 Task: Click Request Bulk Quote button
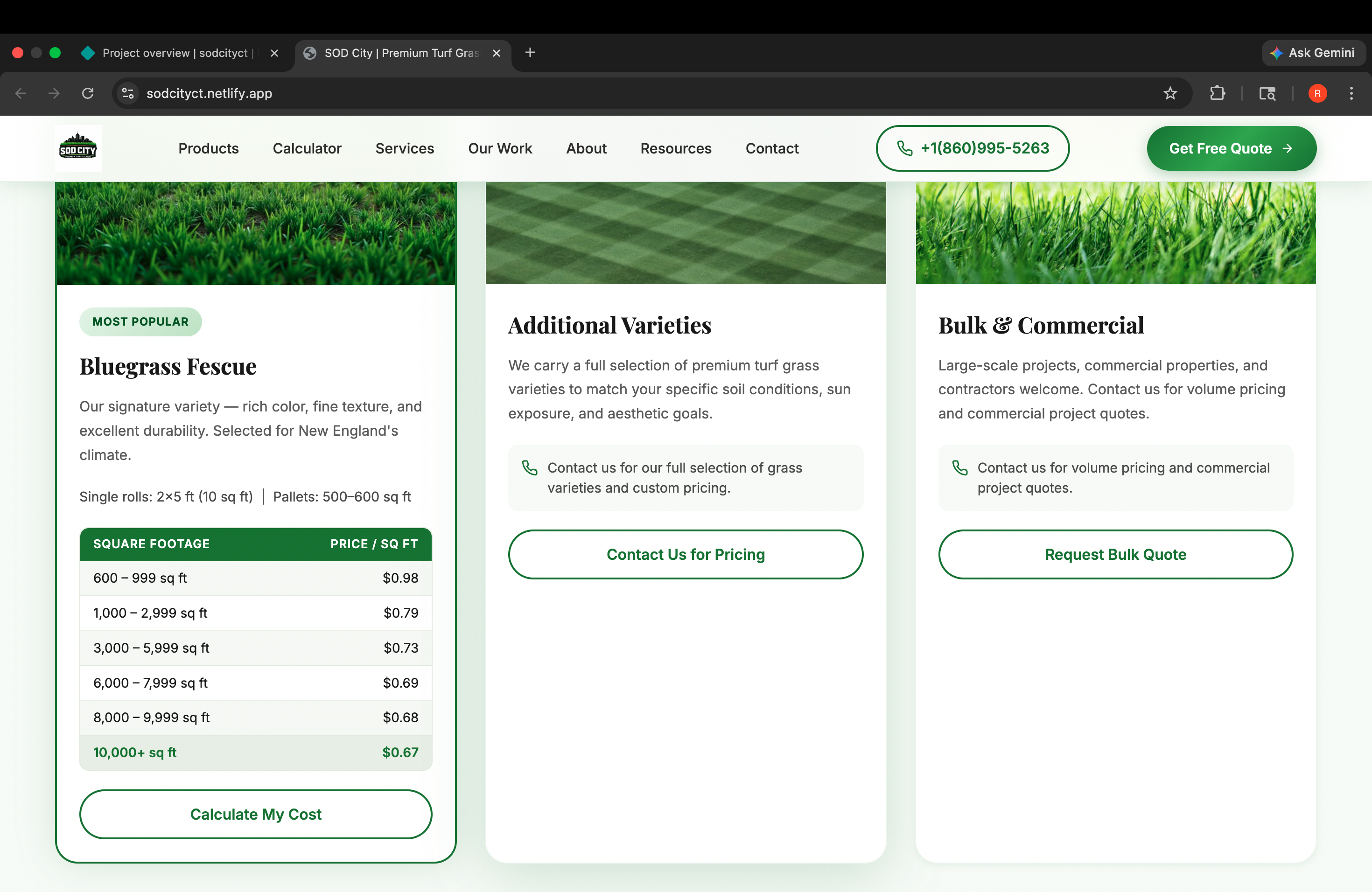coord(1115,554)
